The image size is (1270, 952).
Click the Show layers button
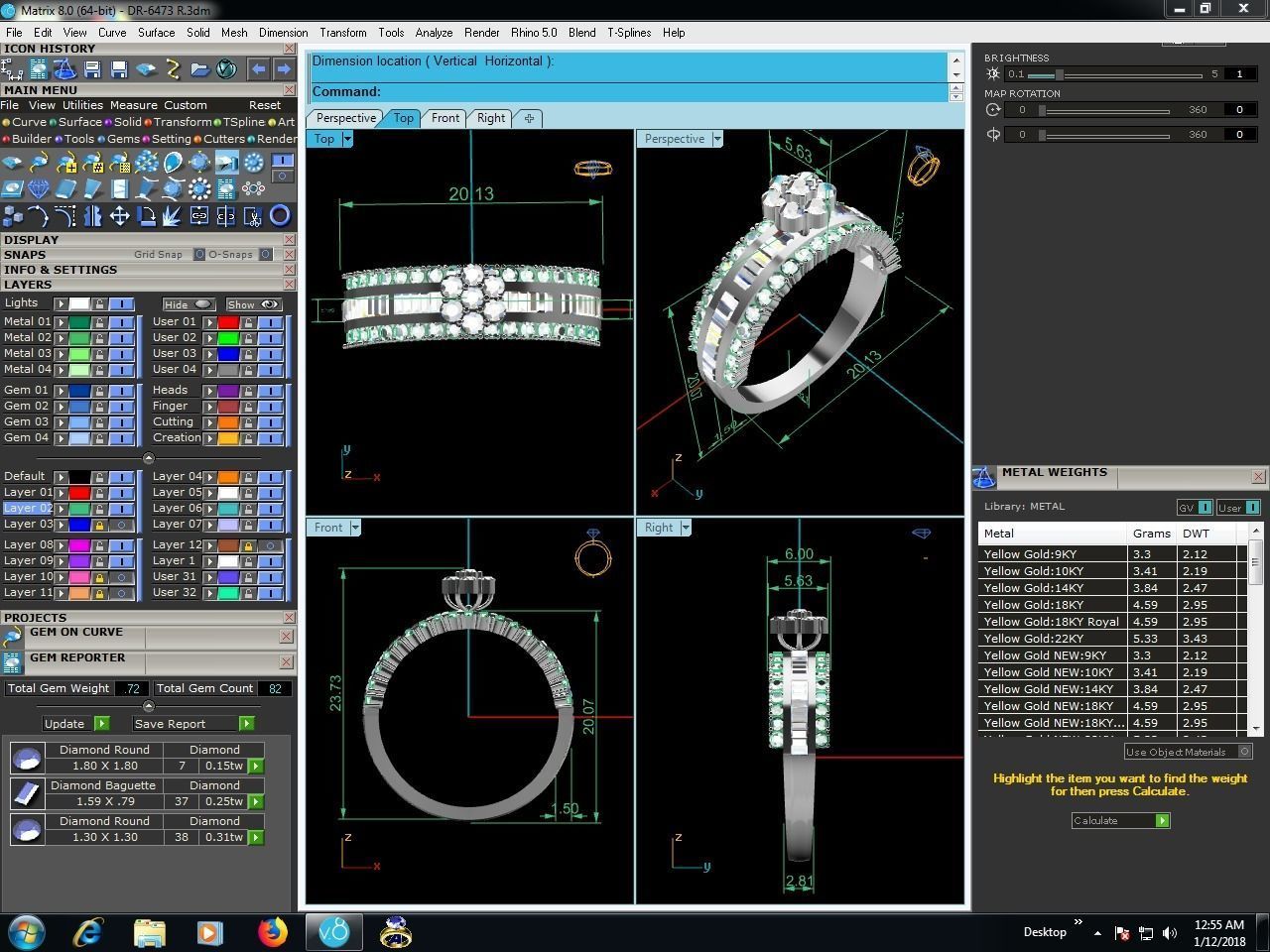click(x=253, y=304)
